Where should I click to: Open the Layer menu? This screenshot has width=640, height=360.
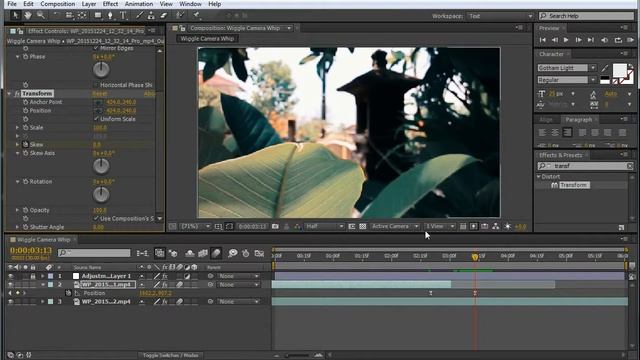(89, 4)
